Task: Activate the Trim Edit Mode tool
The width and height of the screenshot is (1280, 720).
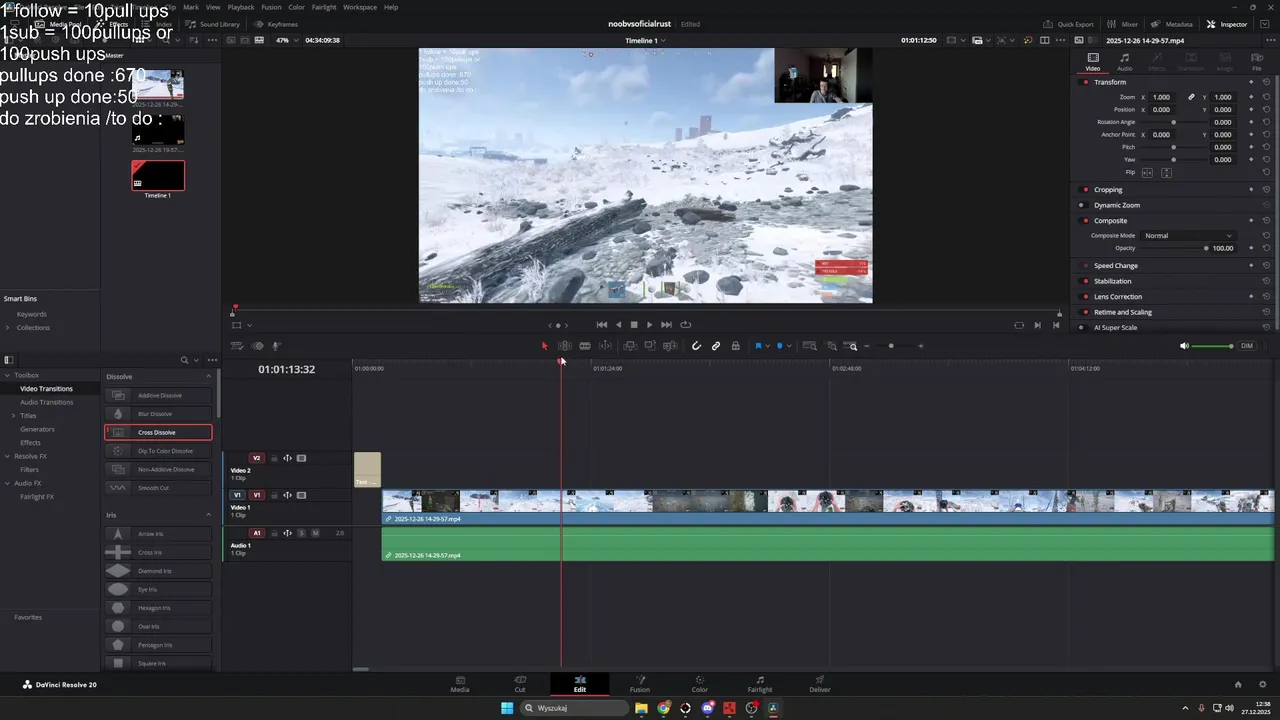Action: (x=565, y=346)
